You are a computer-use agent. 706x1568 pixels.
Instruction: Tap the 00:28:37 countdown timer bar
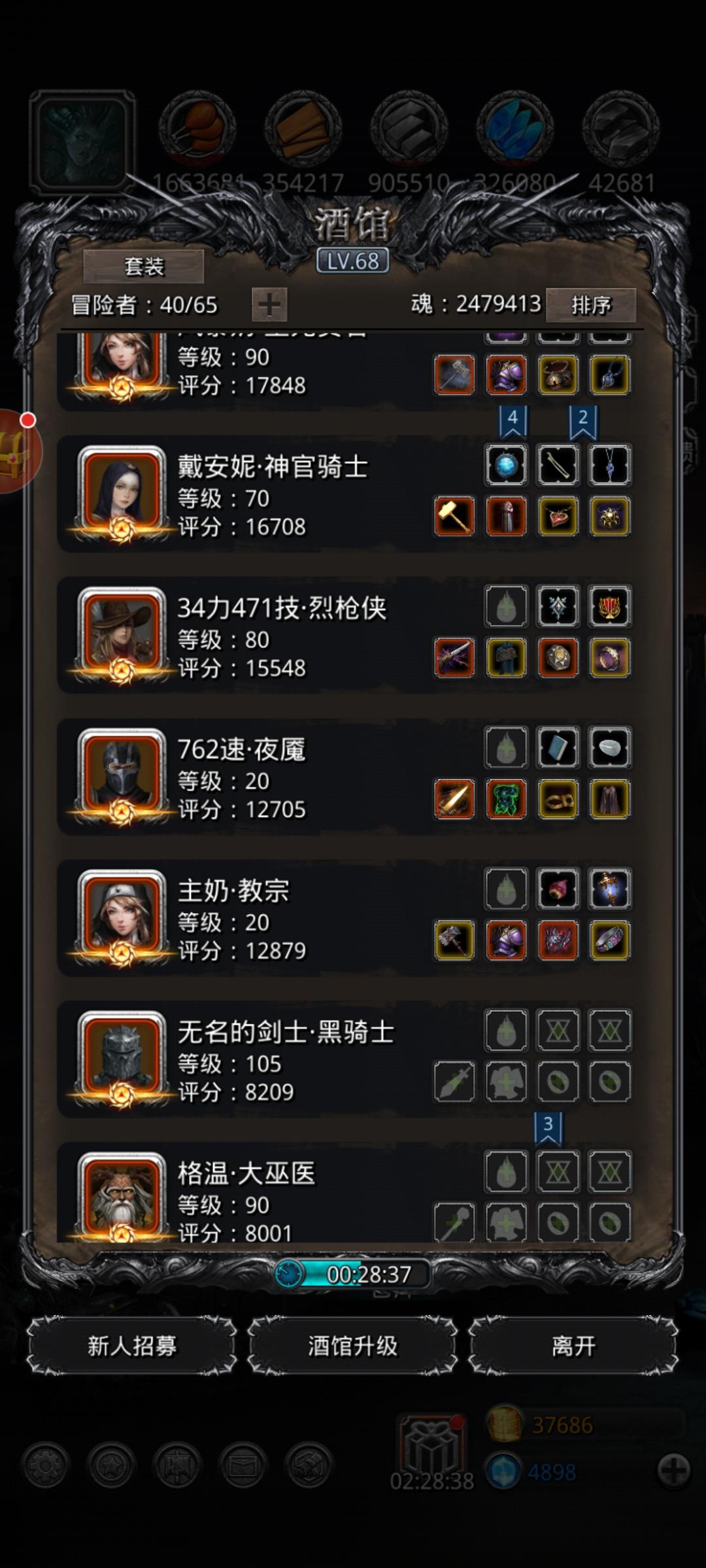[x=353, y=1274]
